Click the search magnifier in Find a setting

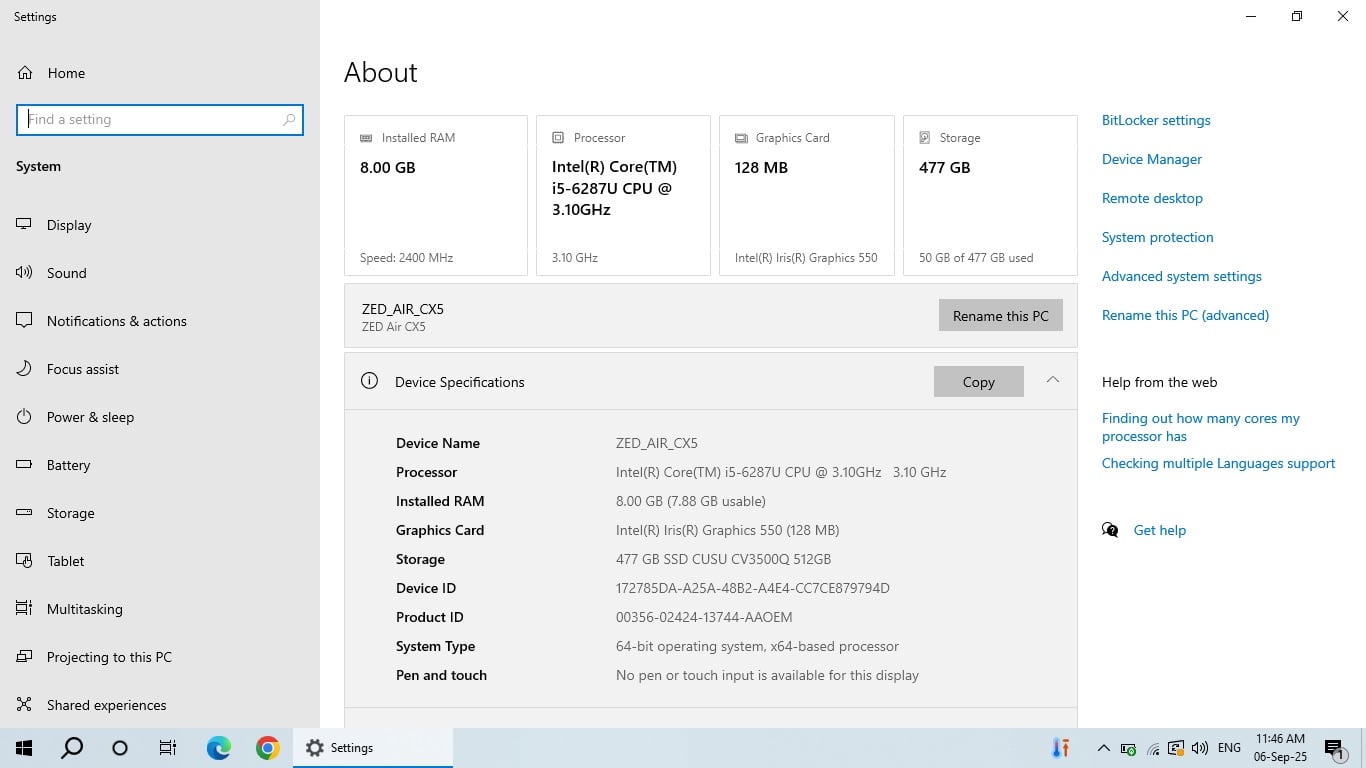pos(289,119)
